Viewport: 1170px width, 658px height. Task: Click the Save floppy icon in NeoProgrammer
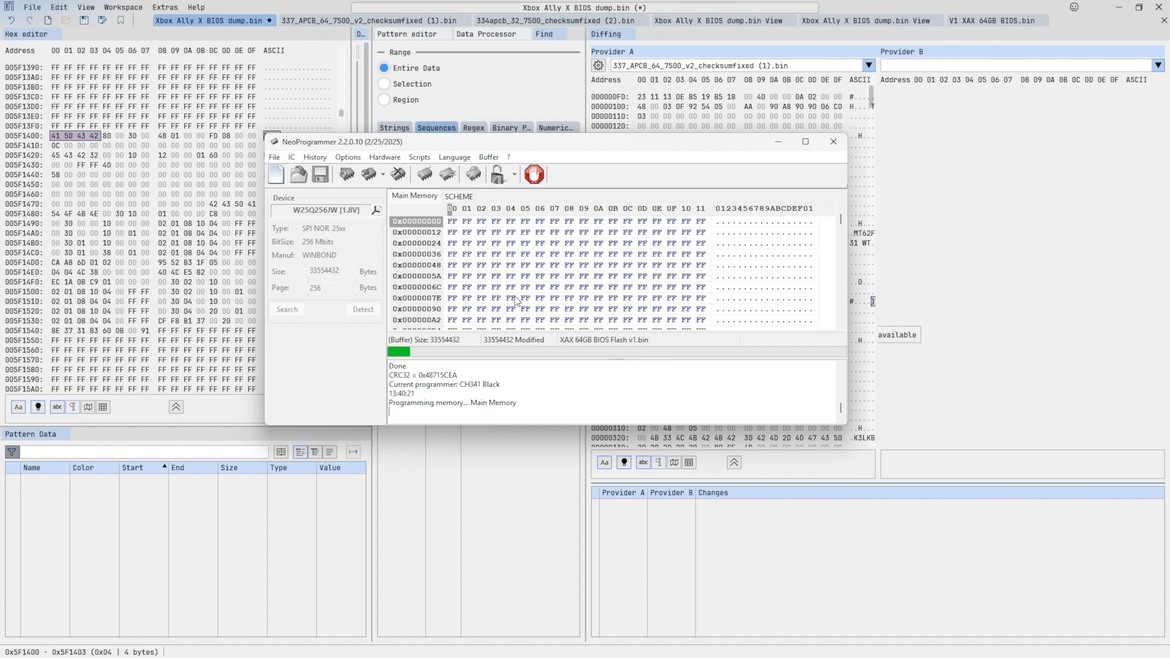tap(320, 174)
